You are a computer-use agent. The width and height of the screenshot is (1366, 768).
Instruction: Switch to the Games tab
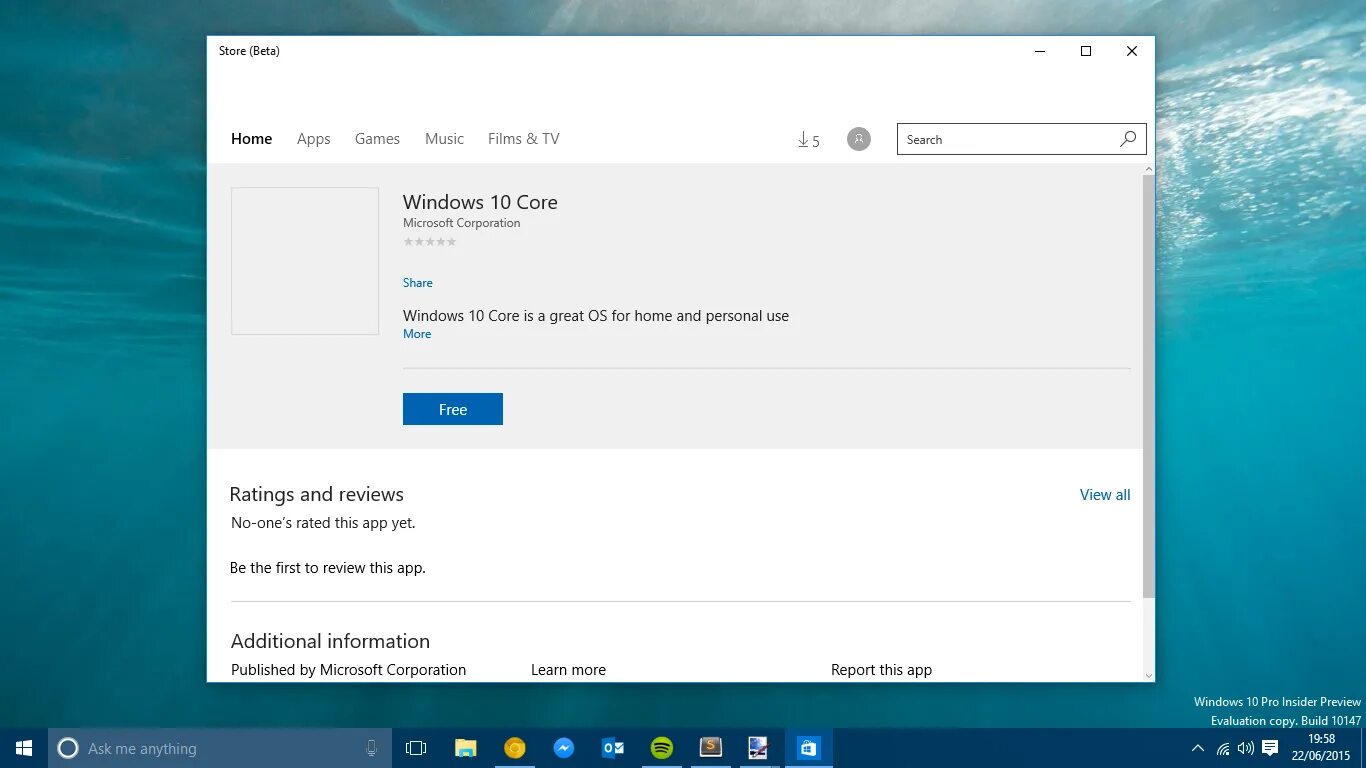pyautogui.click(x=377, y=139)
